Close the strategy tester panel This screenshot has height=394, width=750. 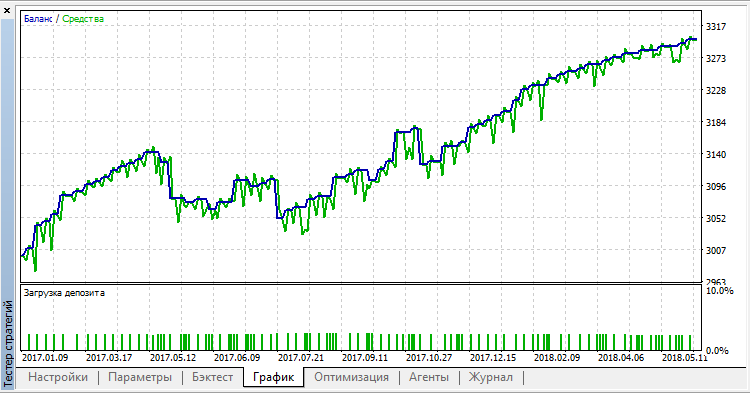pos(7,10)
